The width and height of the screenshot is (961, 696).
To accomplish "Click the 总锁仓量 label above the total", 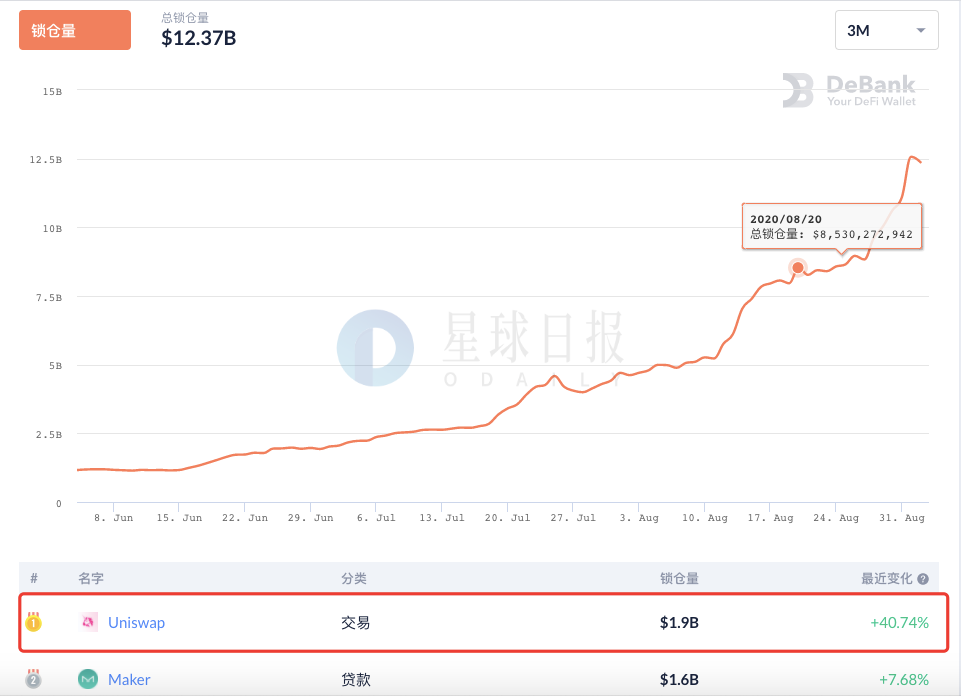I will (x=185, y=18).
